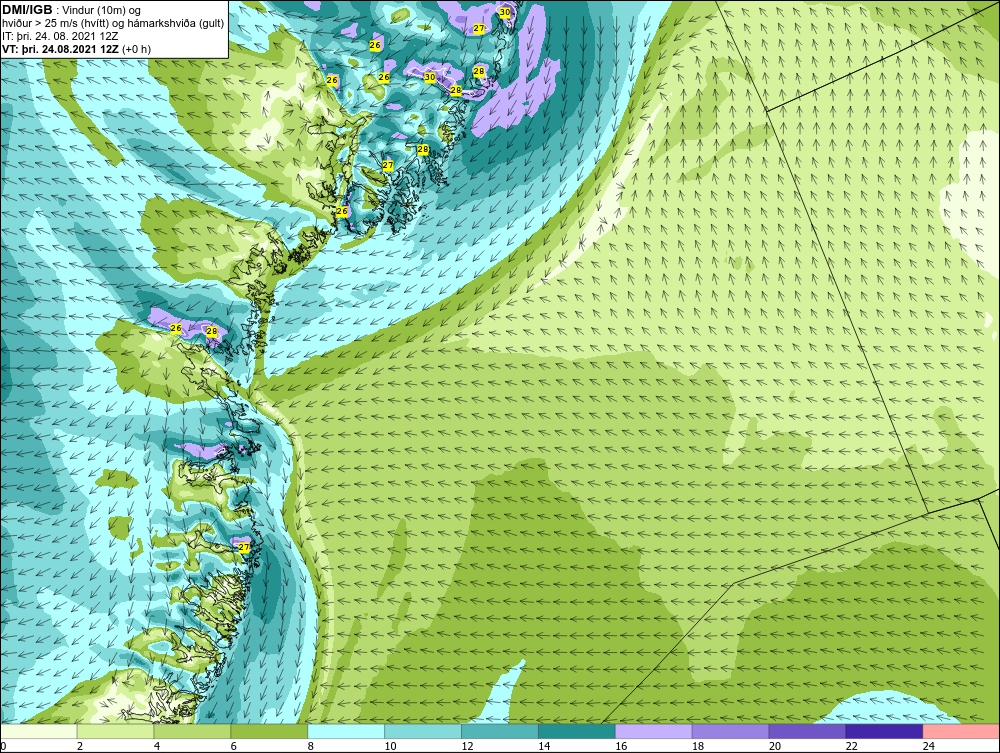
Task: Select the 18–20 m/s purple legend swatch
Action: [730, 731]
